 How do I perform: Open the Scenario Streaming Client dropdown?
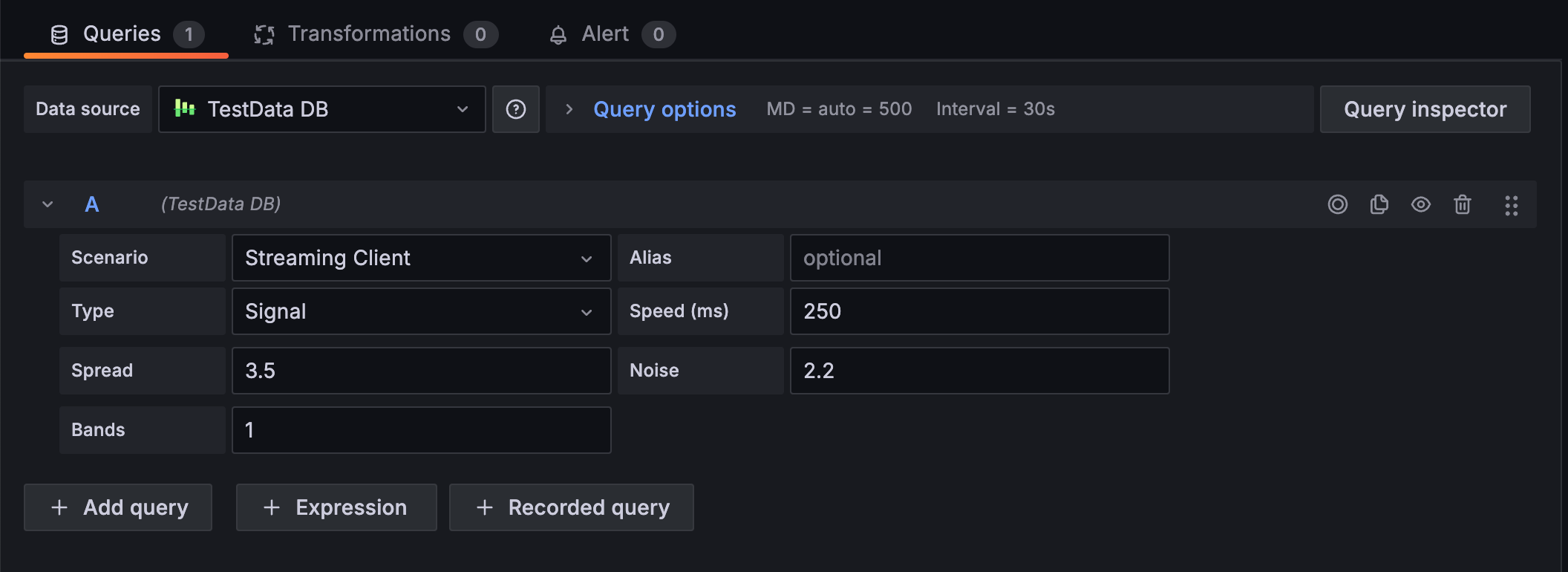click(421, 258)
